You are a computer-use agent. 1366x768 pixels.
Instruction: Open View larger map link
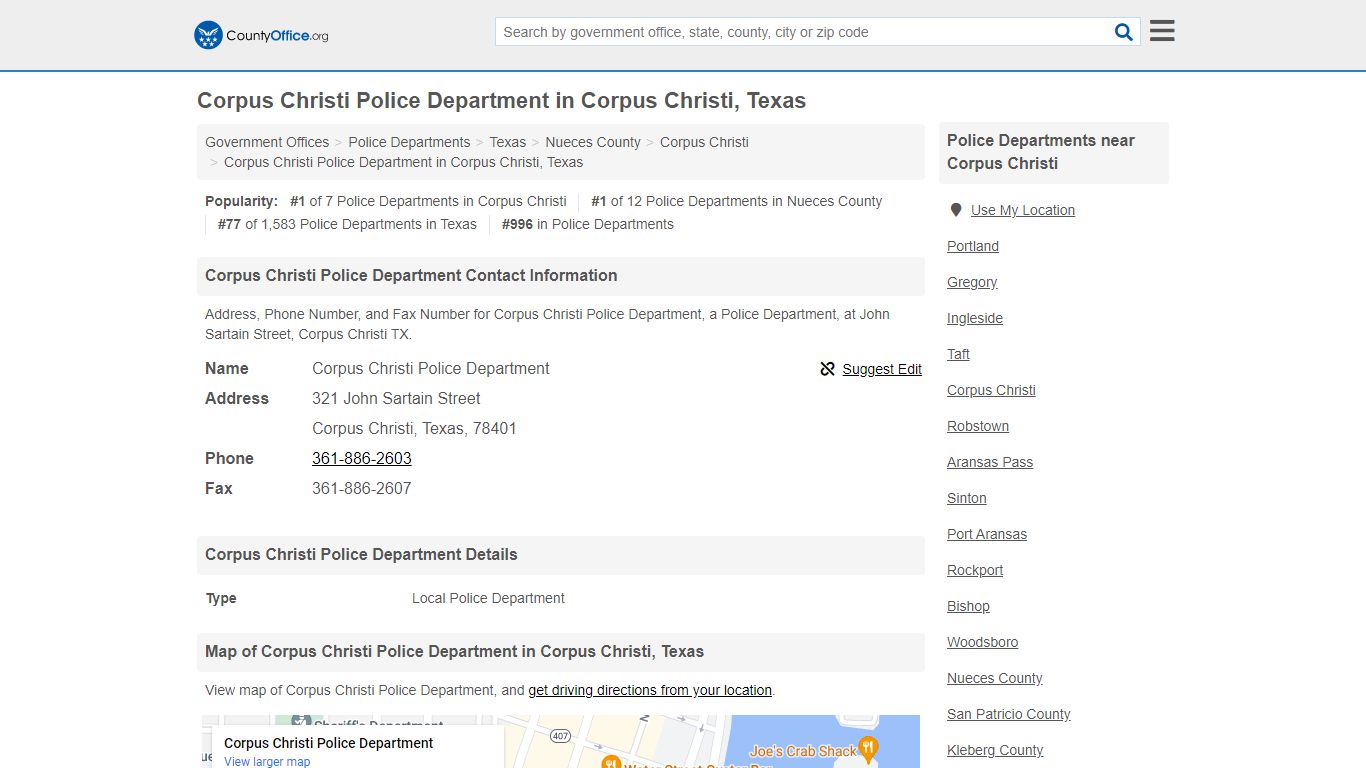point(267,761)
